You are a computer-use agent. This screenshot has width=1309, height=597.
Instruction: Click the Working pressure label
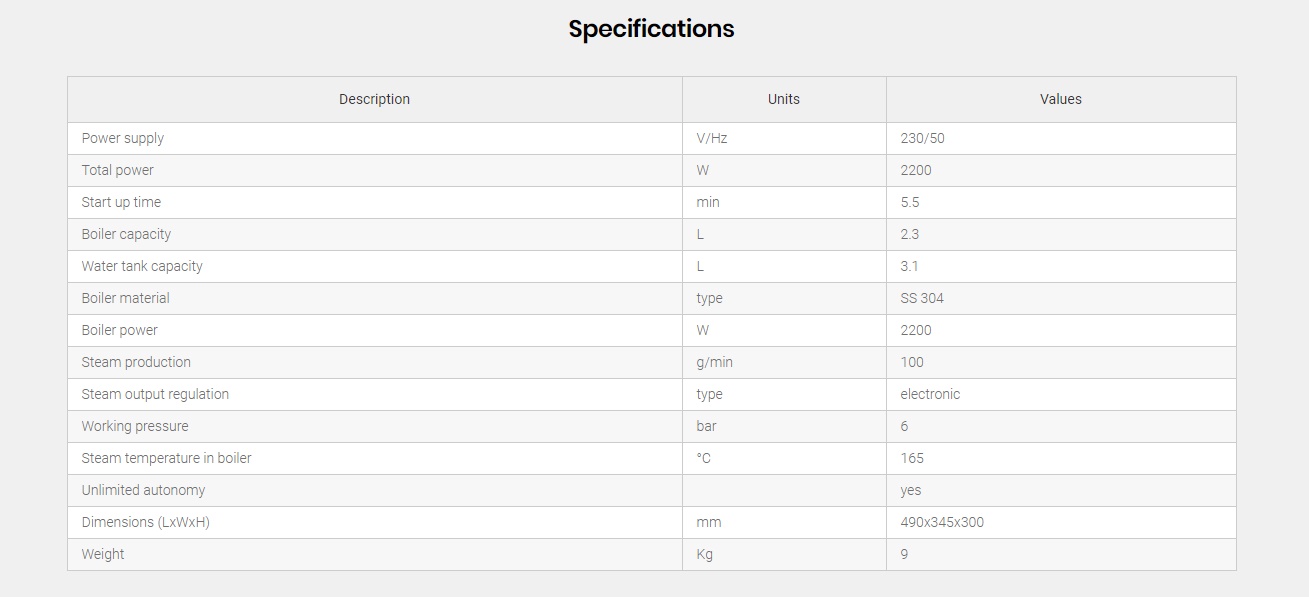pyautogui.click(x=135, y=426)
